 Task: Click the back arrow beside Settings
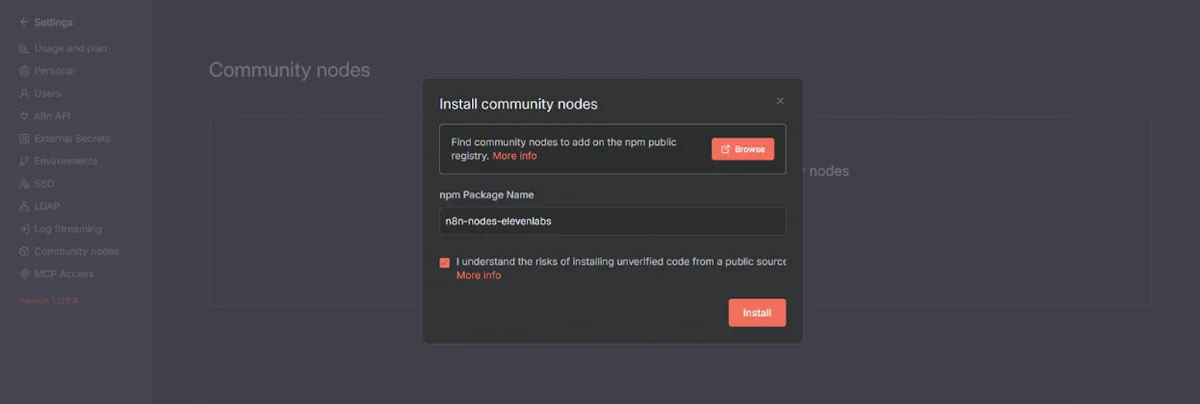[24, 22]
